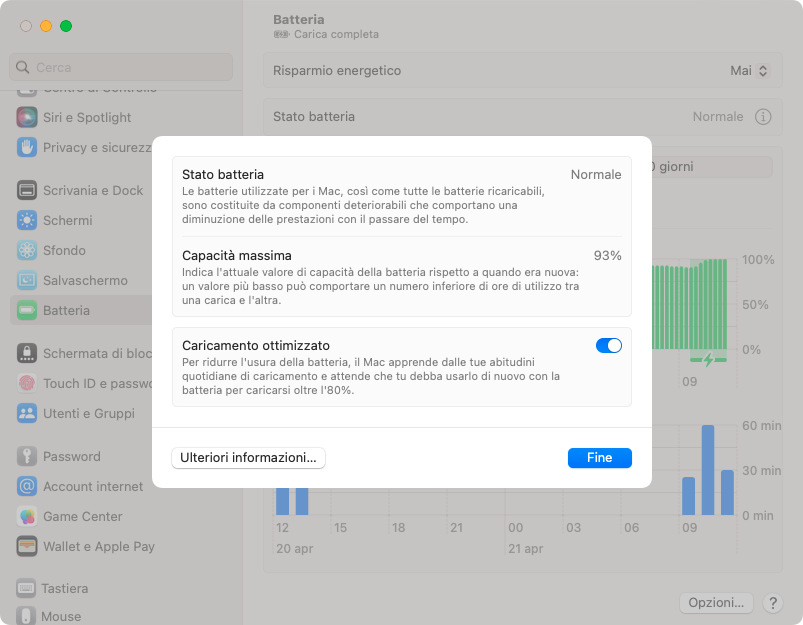Screen dimensions: 803x625
Task: Click the 100% battery level axis label
Action: click(x=758, y=260)
